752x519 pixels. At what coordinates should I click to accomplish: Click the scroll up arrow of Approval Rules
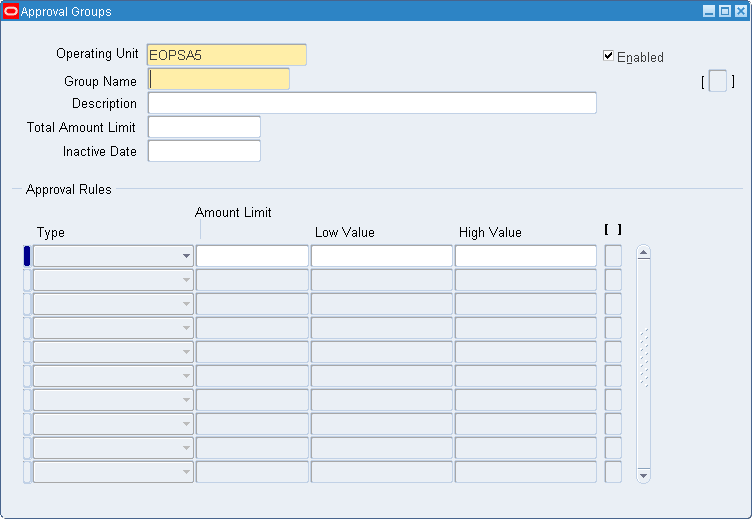(x=644, y=252)
